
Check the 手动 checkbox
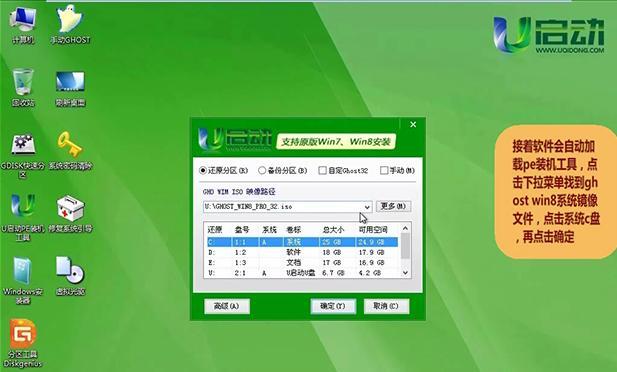[x=384, y=170]
